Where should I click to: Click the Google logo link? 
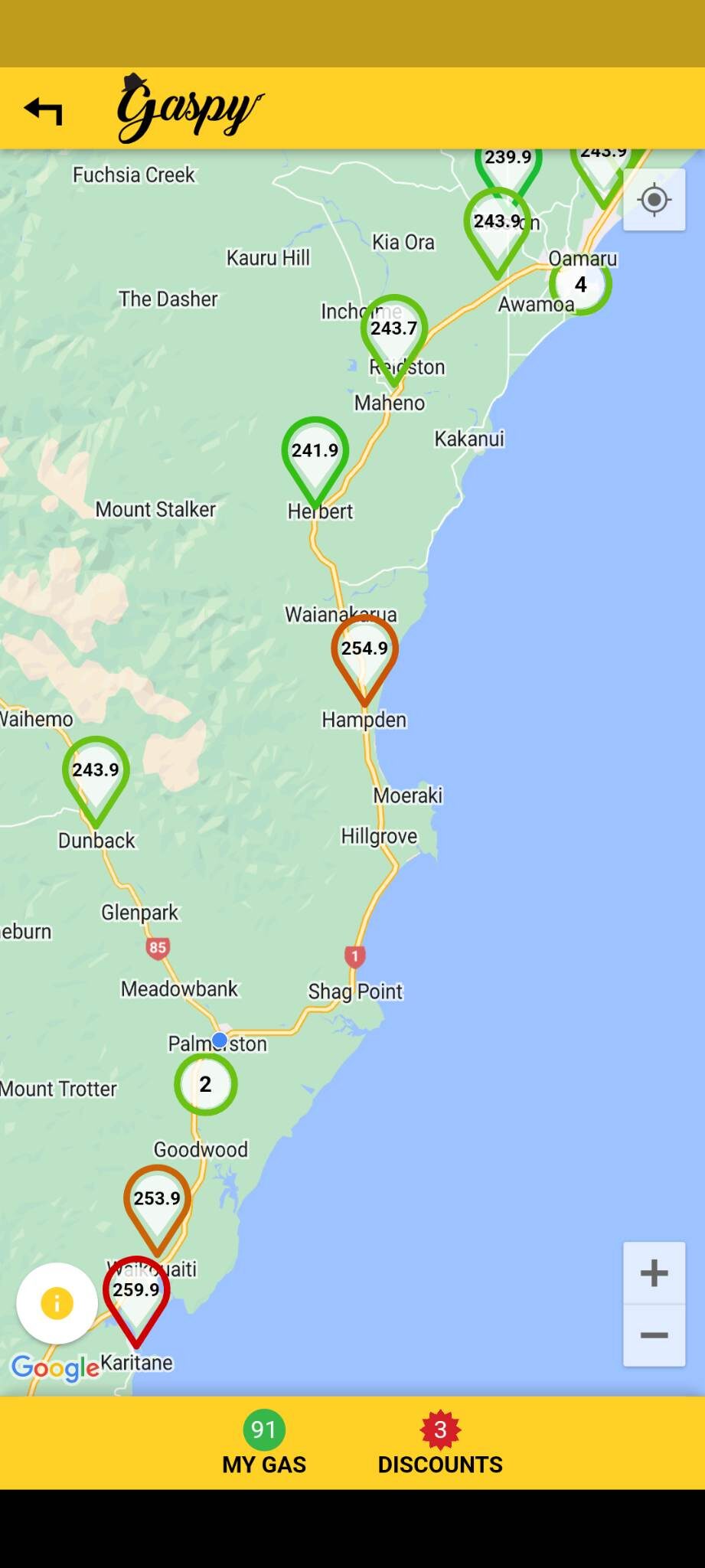55,1367
